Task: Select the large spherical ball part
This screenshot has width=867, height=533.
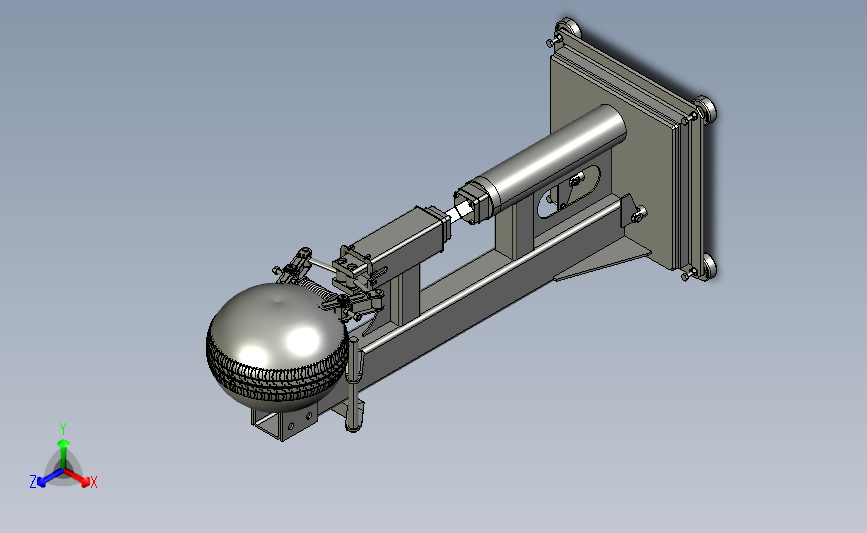Action: 277,346
